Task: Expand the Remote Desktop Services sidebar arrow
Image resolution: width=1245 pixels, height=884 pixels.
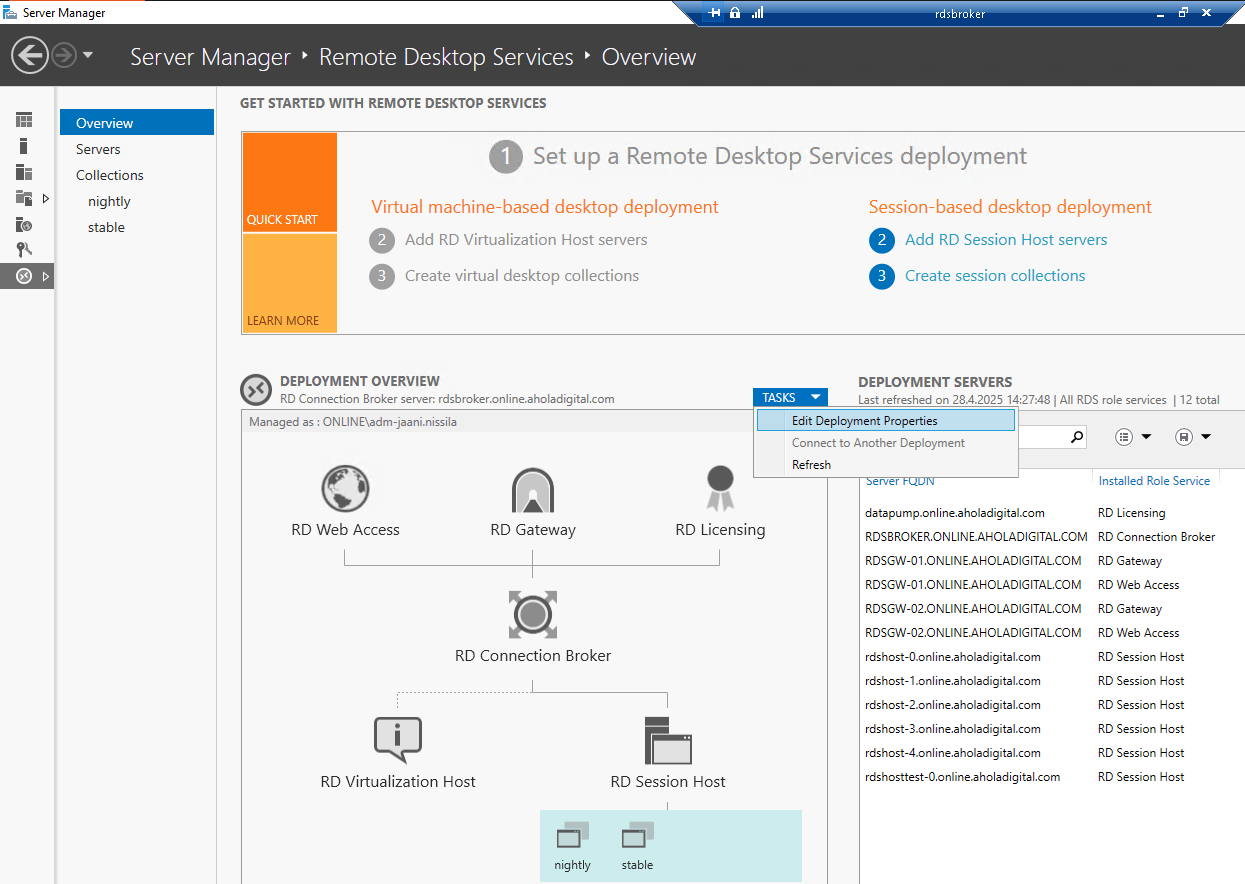Action: [x=46, y=276]
